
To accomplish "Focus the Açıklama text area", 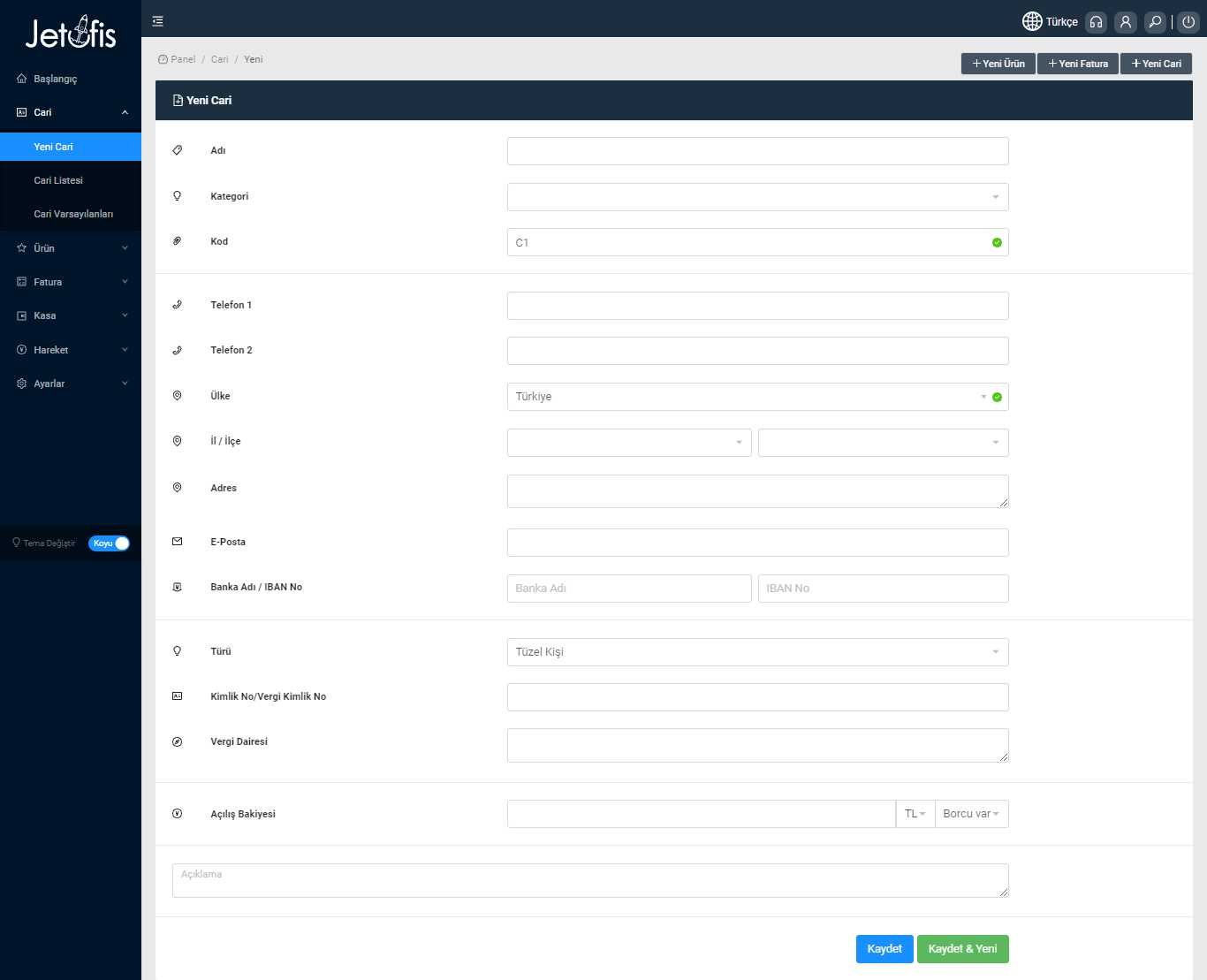I will 590,880.
